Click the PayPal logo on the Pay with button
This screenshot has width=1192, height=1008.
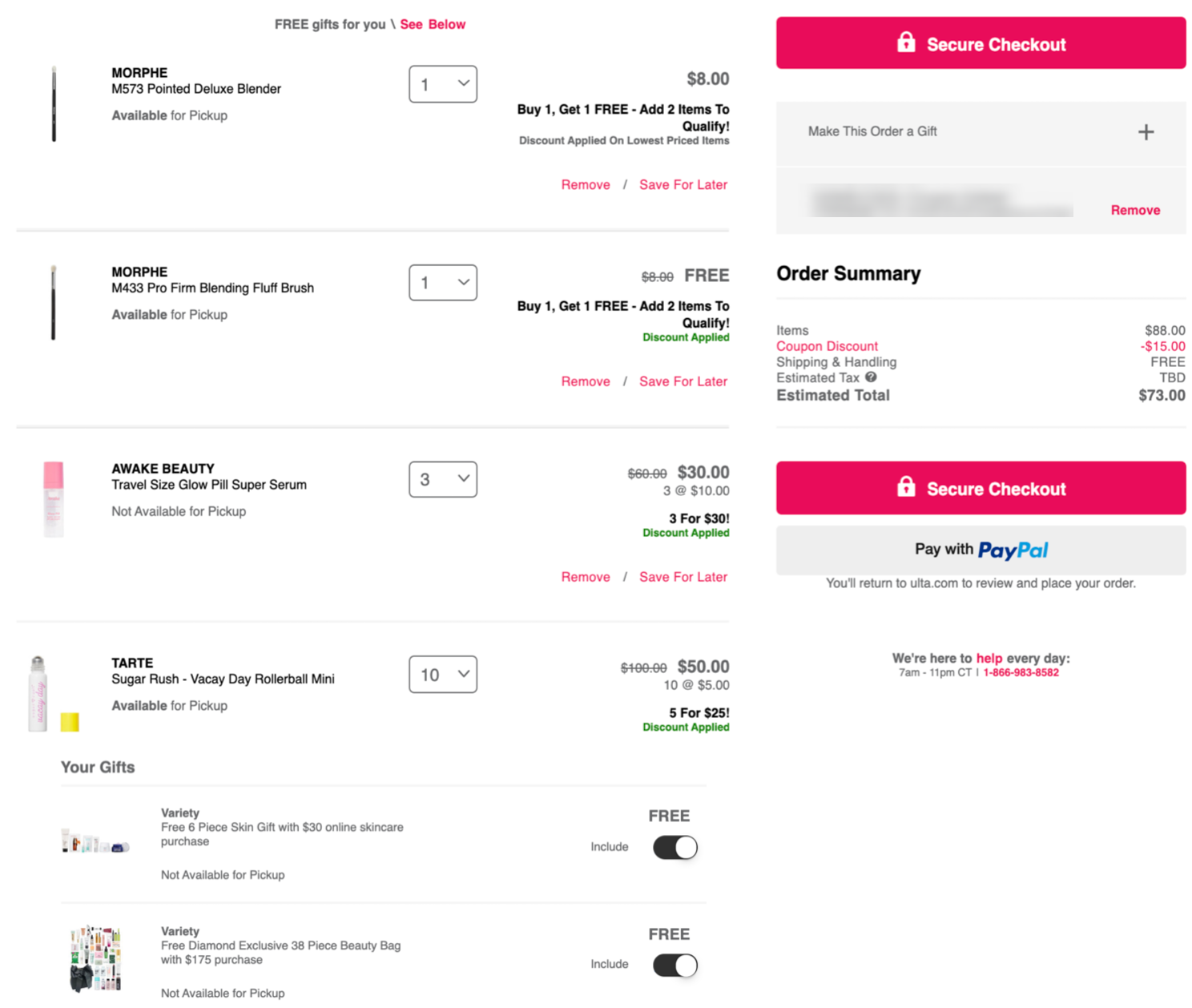coord(1013,550)
